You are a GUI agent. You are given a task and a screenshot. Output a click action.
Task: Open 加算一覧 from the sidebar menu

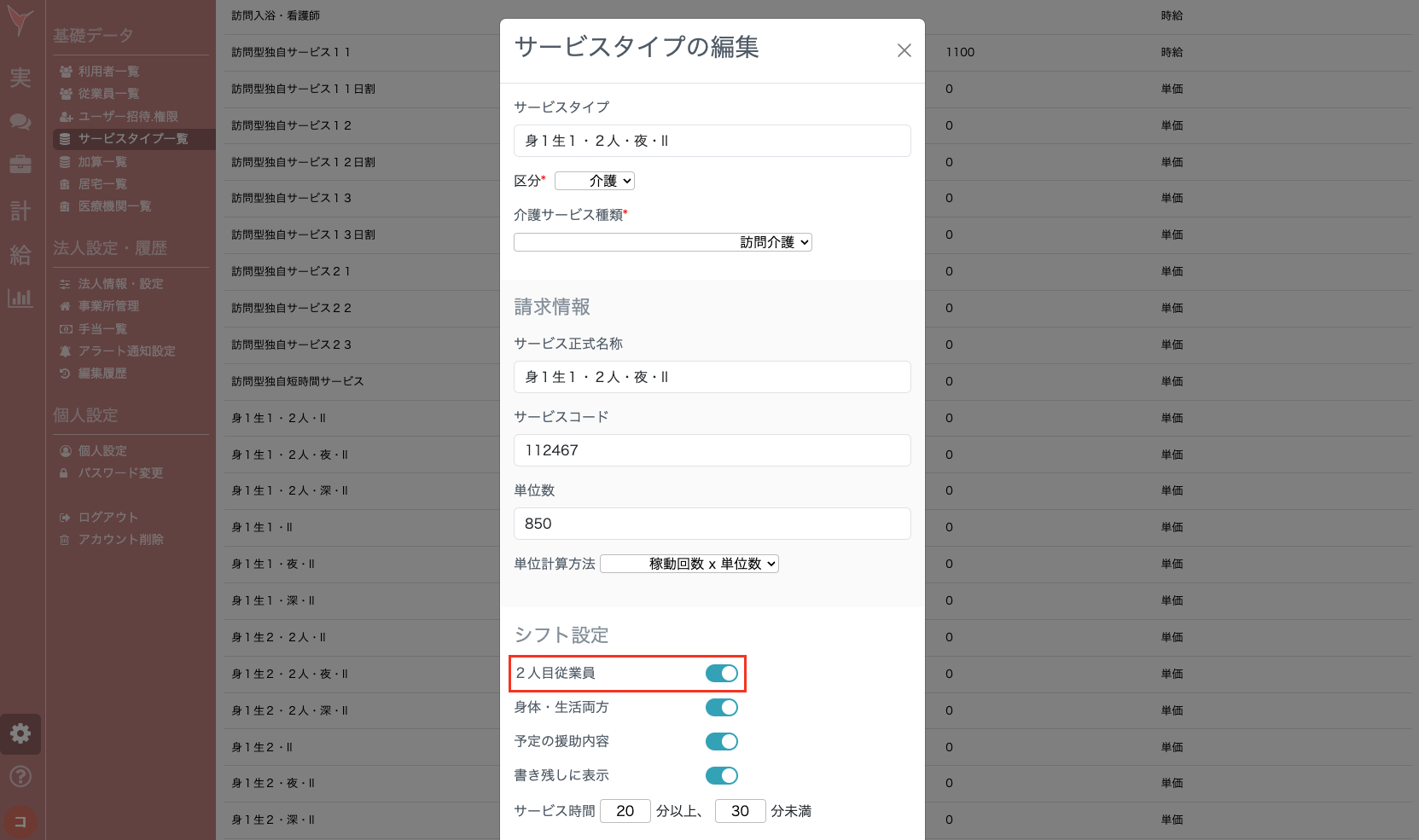(102, 161)
